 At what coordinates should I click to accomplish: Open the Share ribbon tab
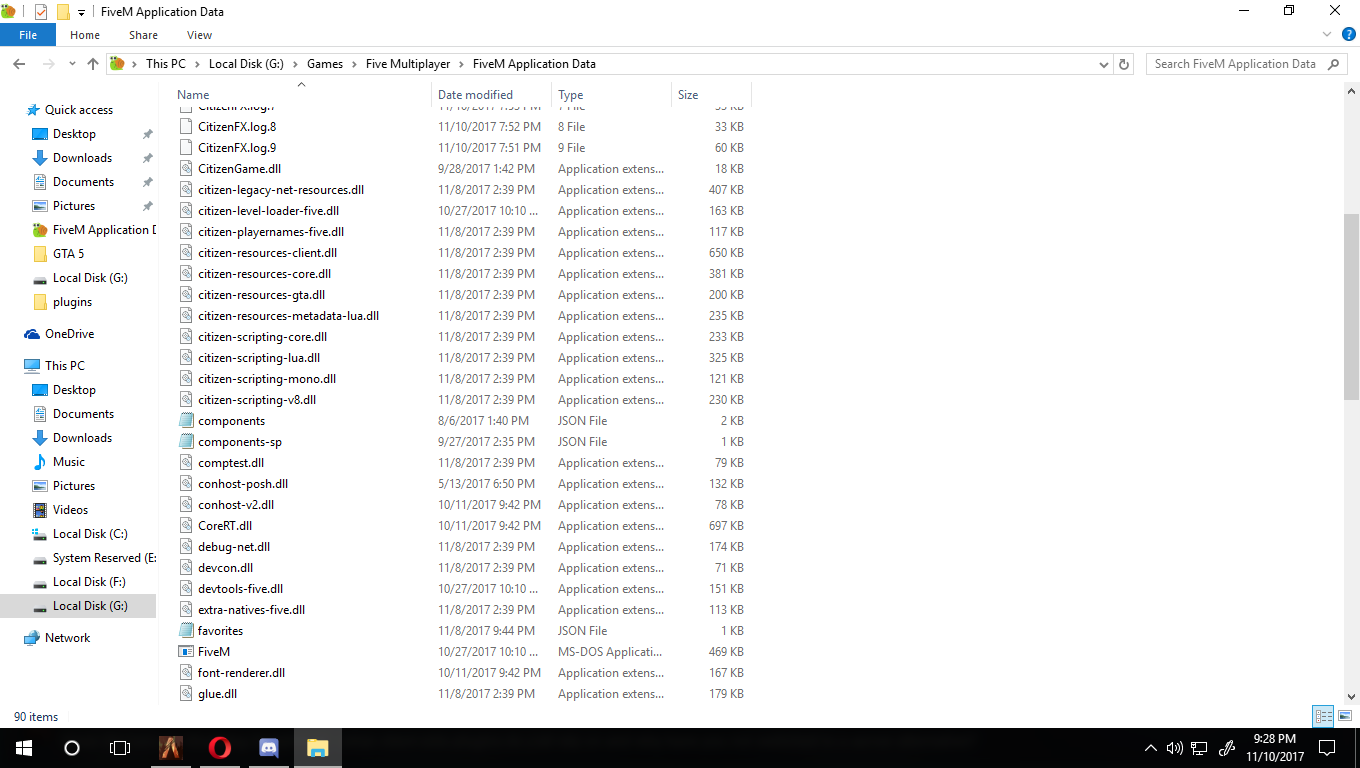[x=143, y=35]
